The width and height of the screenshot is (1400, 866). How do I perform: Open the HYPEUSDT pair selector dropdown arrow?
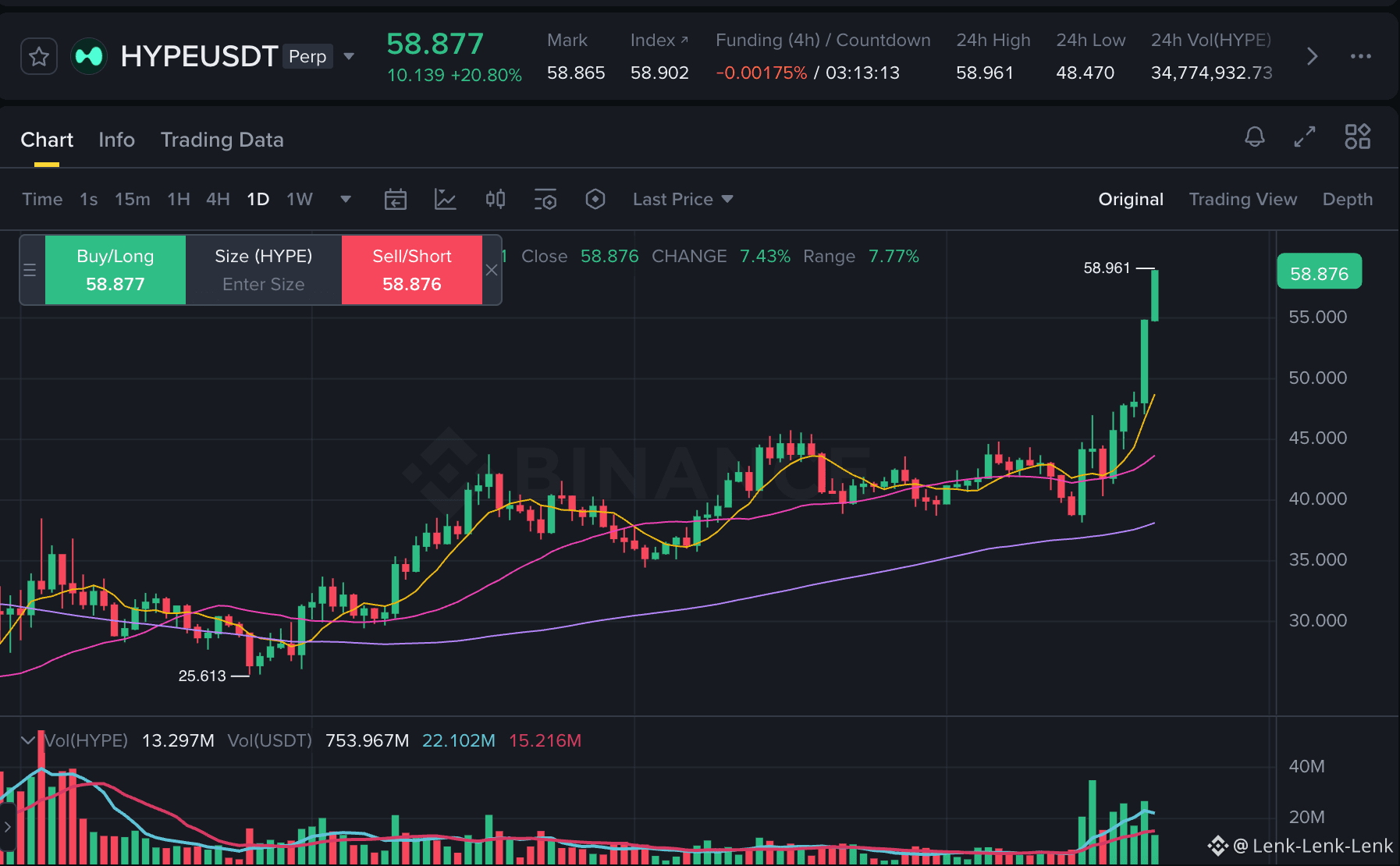pos(349,56)
